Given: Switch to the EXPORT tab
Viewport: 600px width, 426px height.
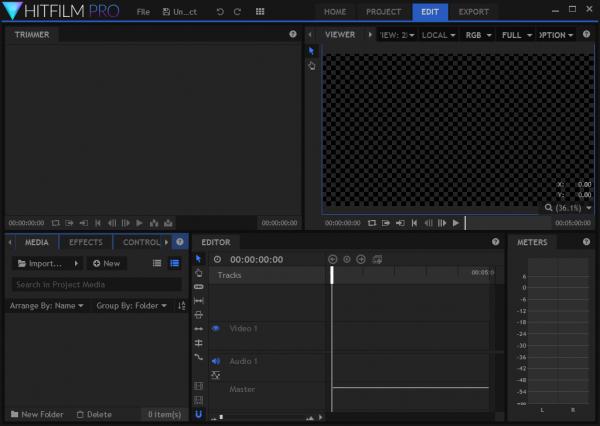Looking at the screenshot, I should 473,12.
